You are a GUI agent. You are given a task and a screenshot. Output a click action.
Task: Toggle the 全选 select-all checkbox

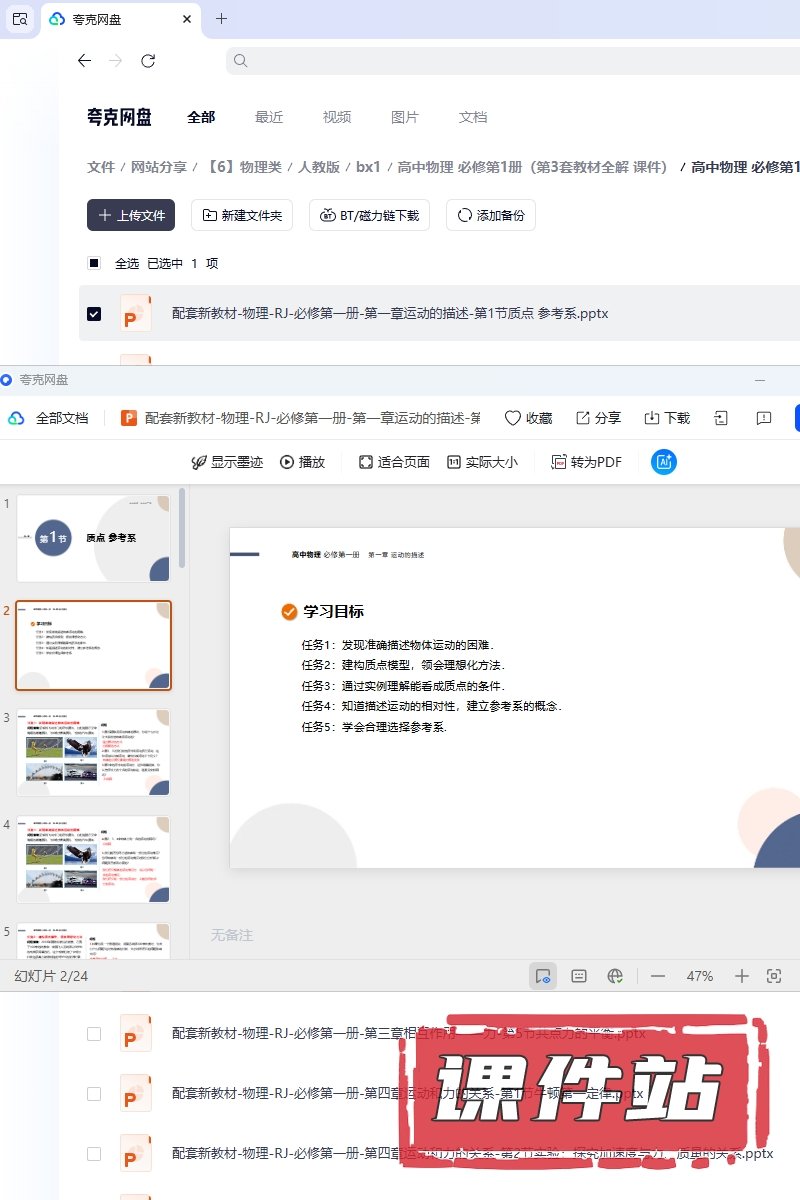94,263
